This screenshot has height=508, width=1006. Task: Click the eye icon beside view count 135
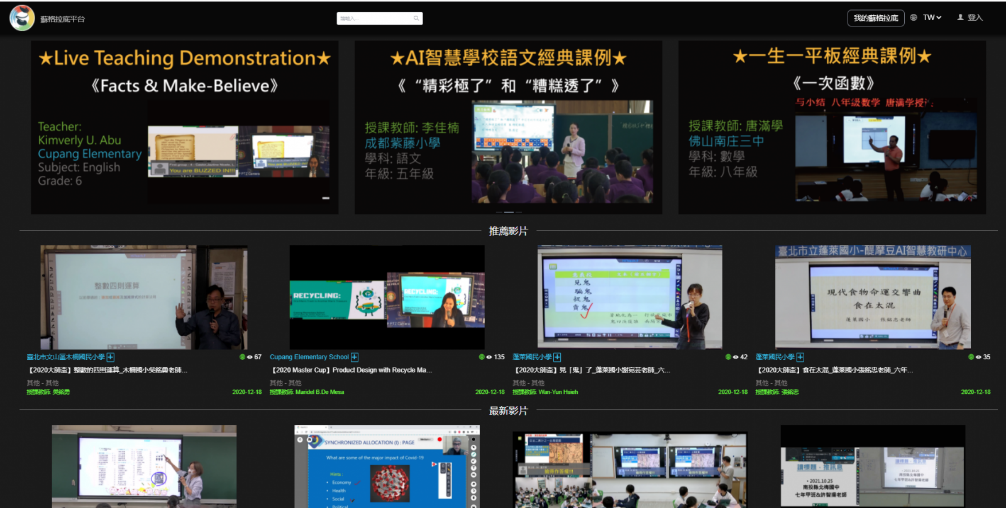487,357
